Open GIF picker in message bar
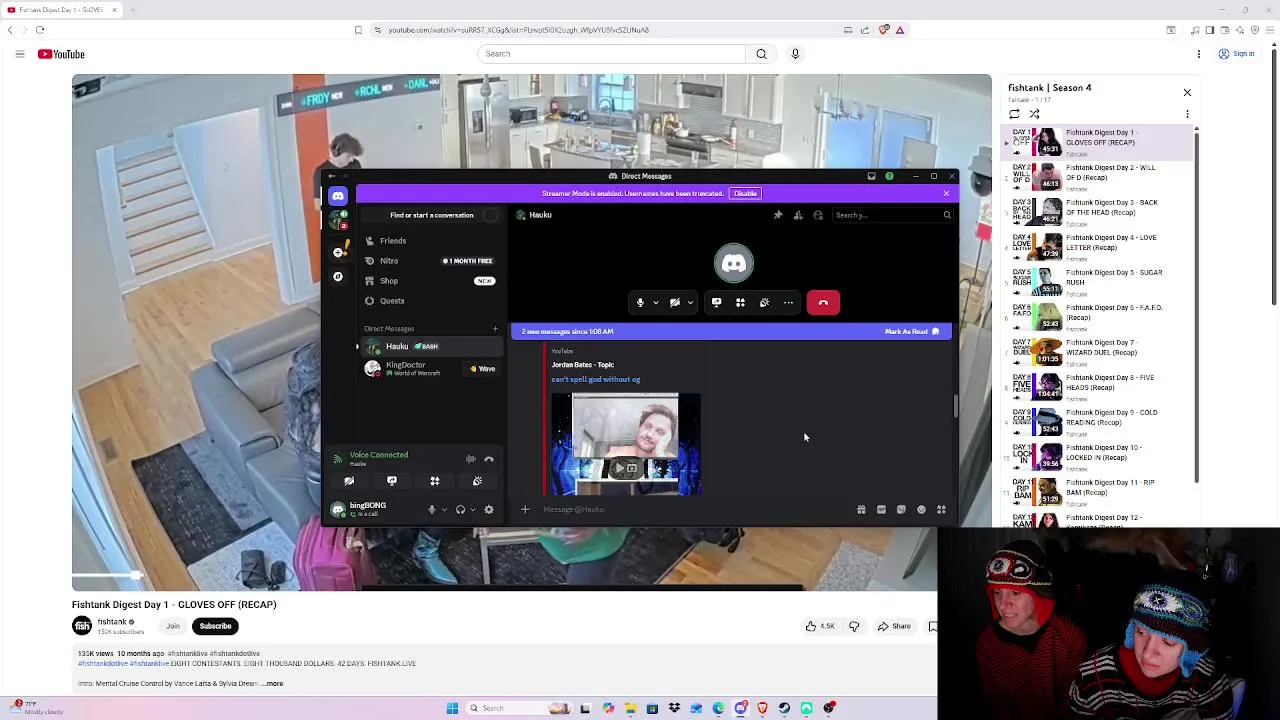 pos(881,510)
